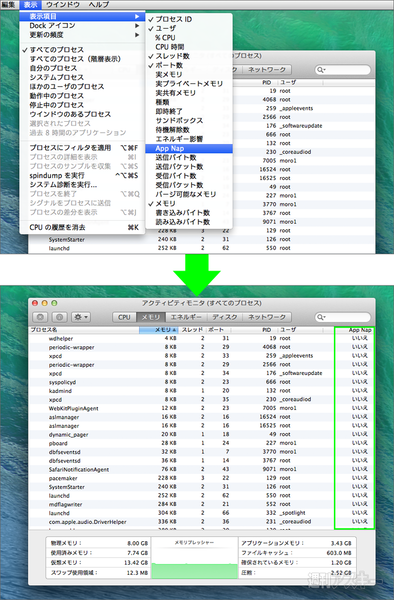Select the サンドボックス submenu item

189,121
